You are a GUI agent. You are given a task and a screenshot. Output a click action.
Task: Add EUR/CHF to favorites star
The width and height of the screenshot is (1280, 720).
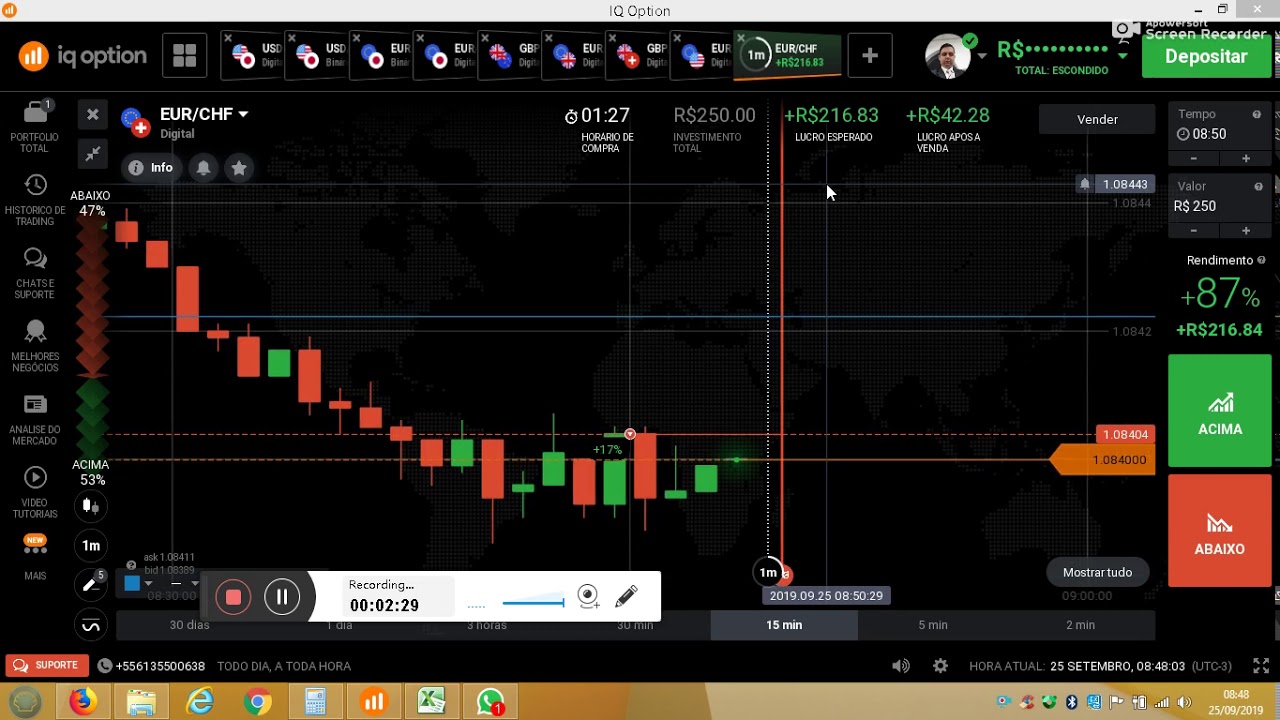coord(239,168)
